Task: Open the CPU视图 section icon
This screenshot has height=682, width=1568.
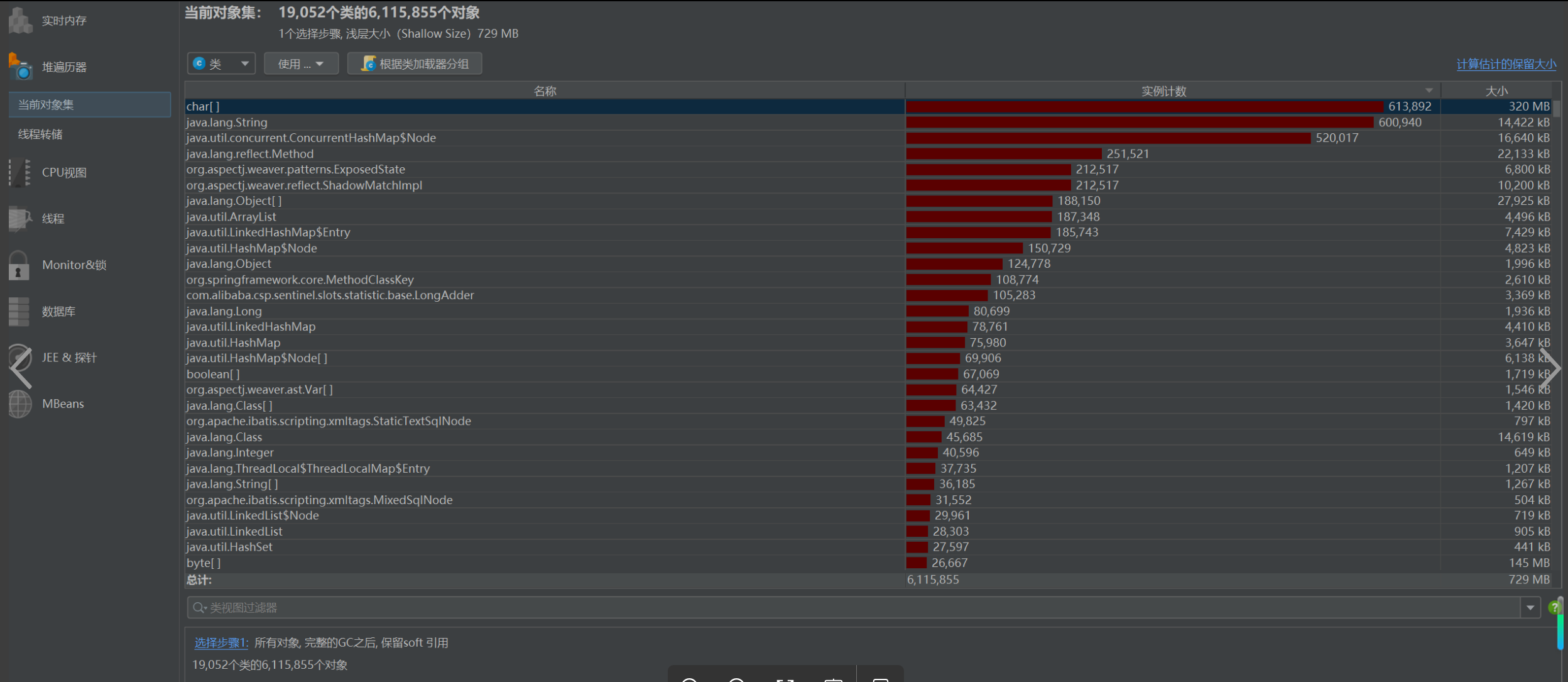Action: pyautogui.click(x=20, y=172)
